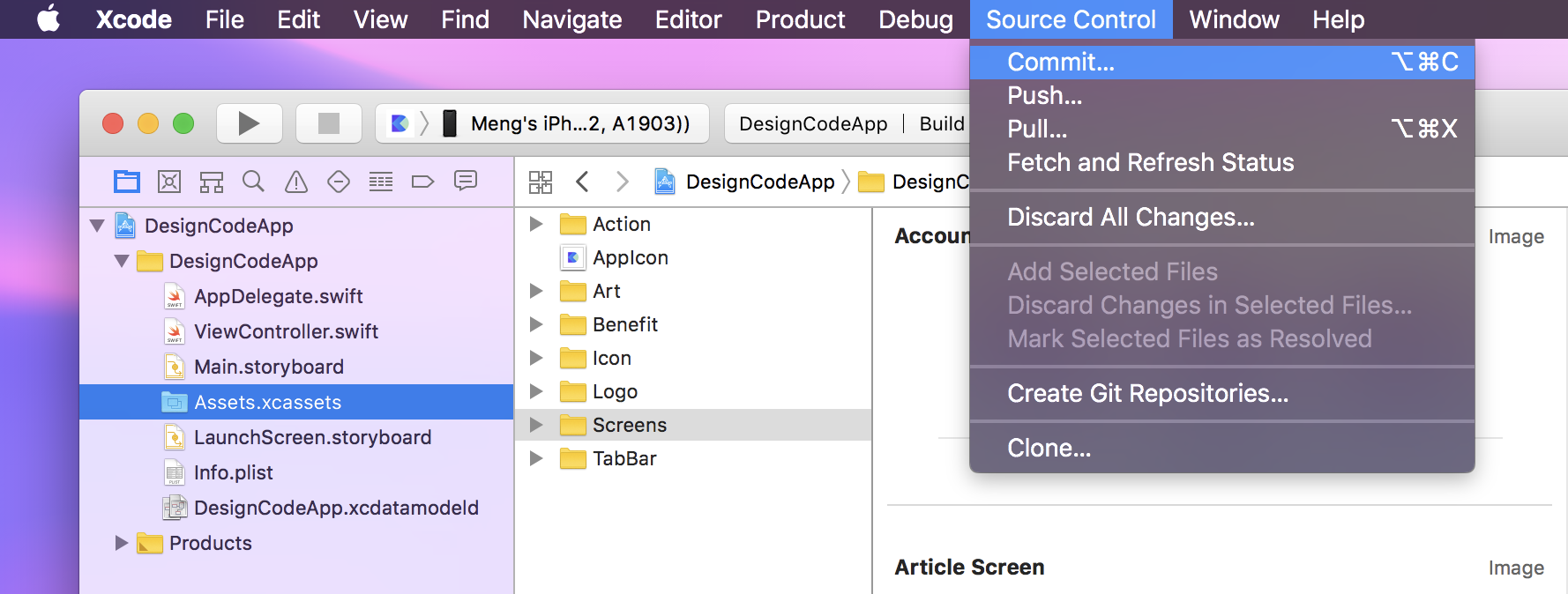This screenshot has height=594, width=1568.
Task: Go back with the left chevron
Action: pyautogui.click(x=582, y=182)
